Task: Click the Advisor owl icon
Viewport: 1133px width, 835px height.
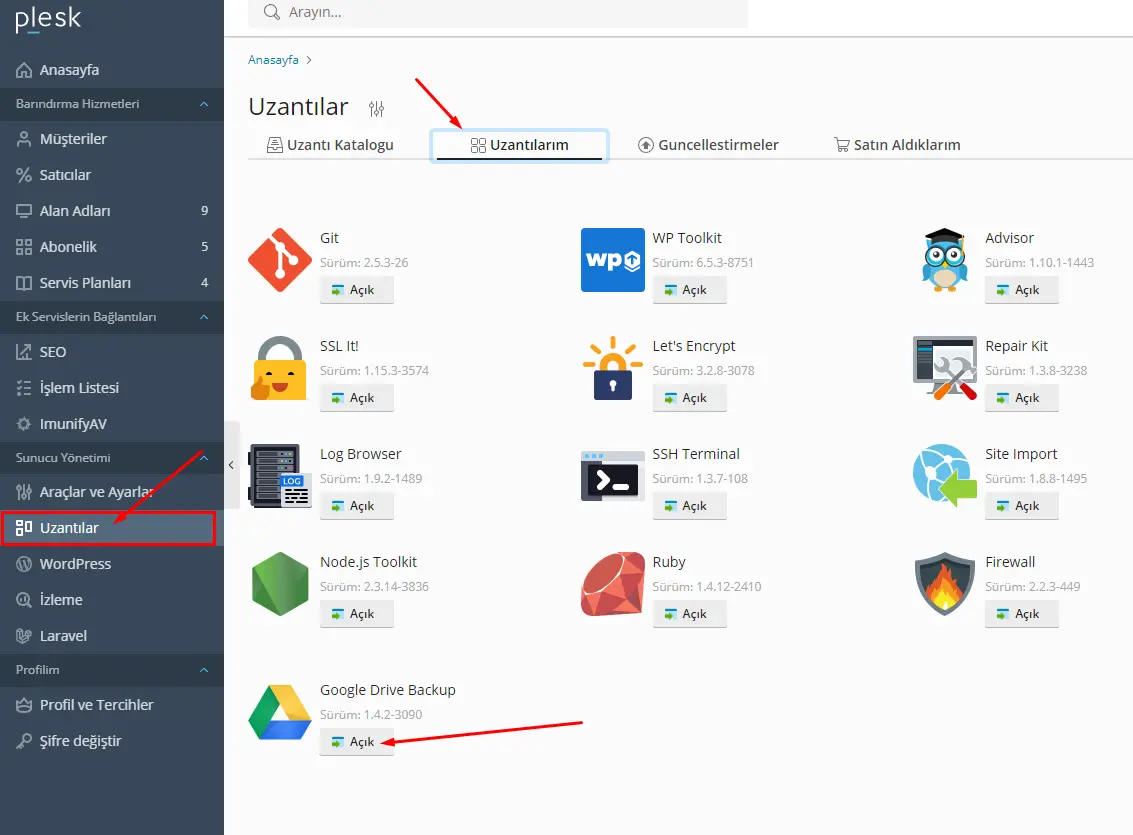Action: coord(944,260)
